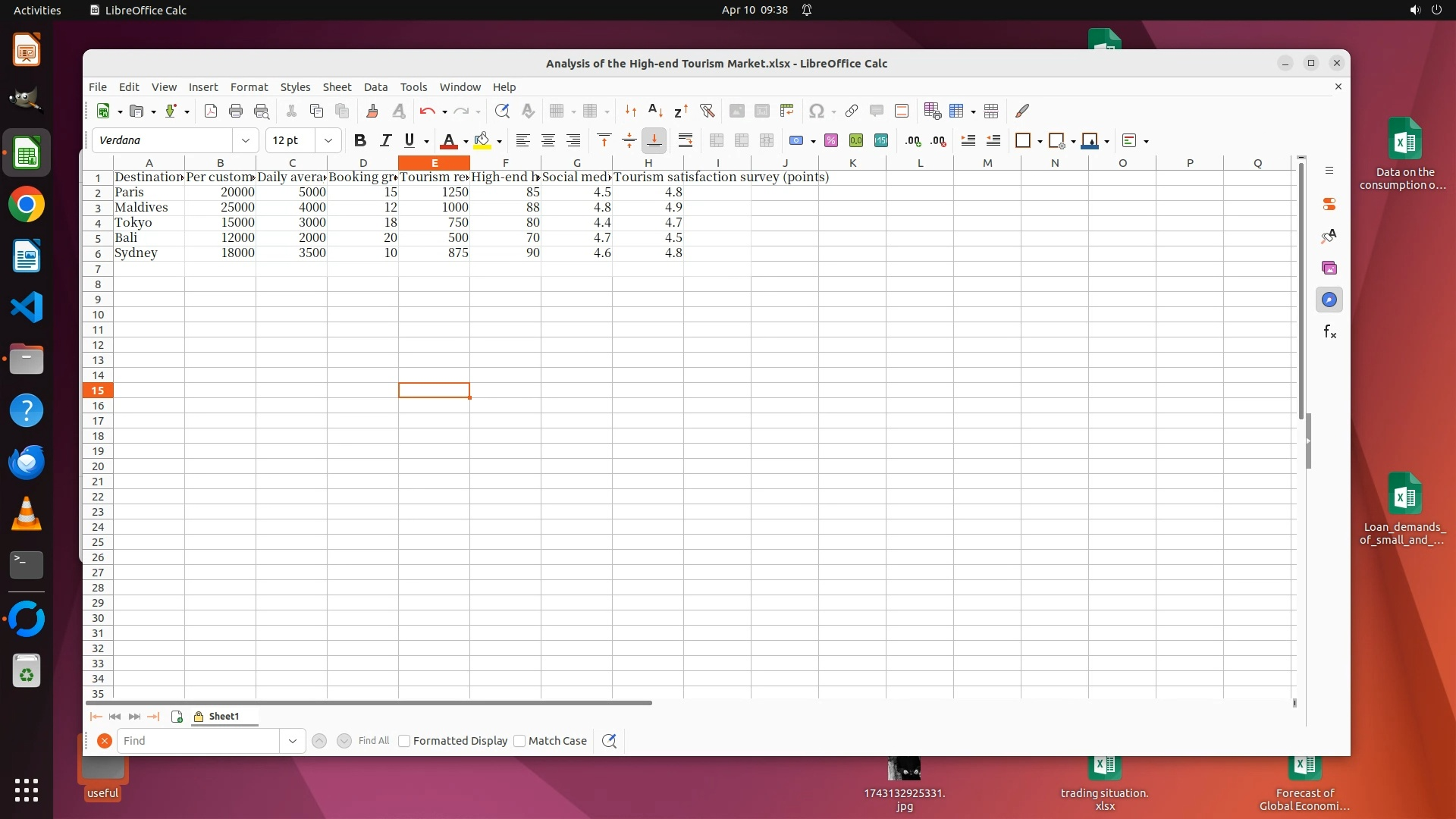Click in the Find text field

(199, 741)
